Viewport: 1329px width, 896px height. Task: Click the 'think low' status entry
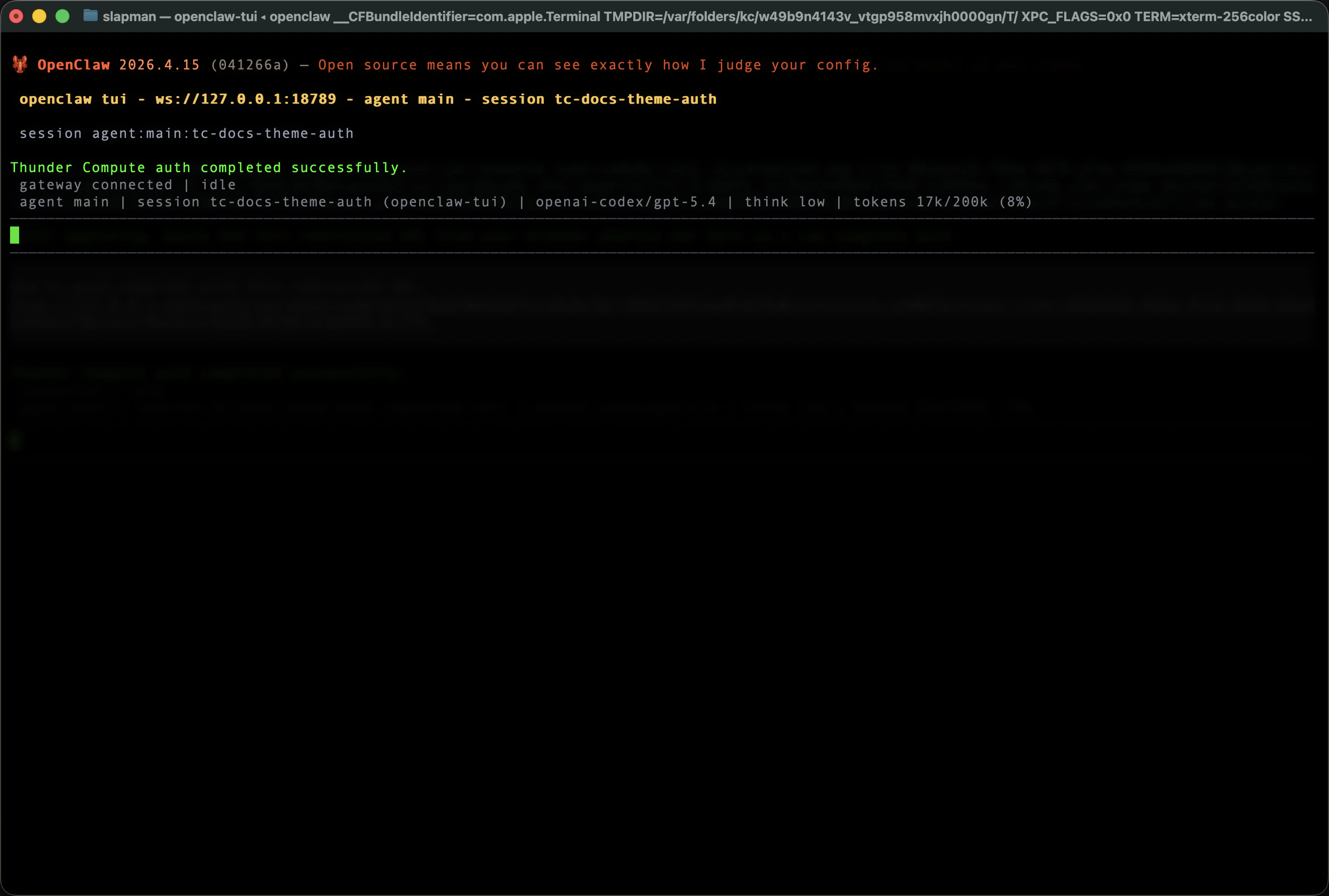click(784, 202)
